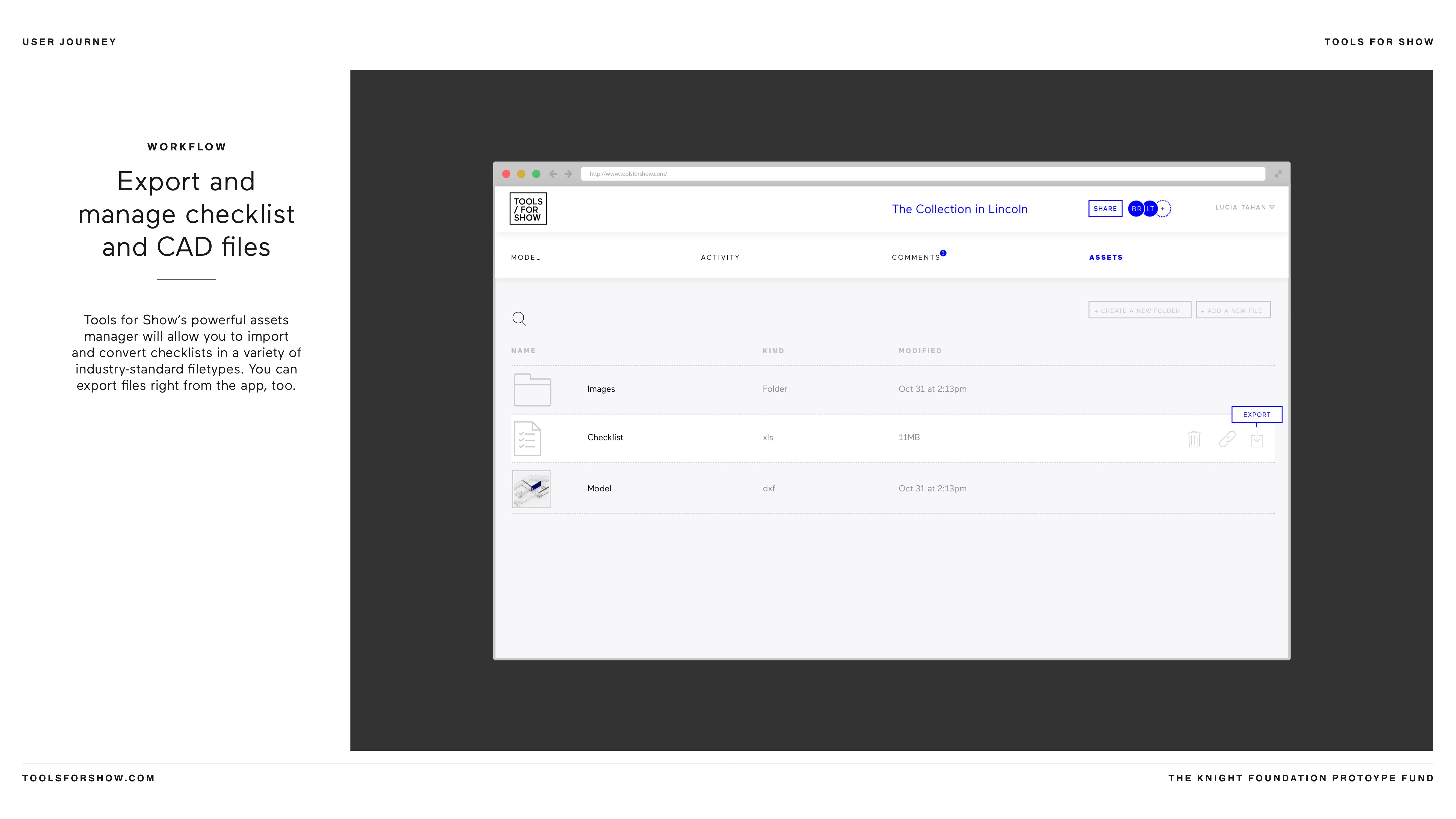Click the Checklist download export icon
The image size is (1456, 819).
(x=1256, y=439)
